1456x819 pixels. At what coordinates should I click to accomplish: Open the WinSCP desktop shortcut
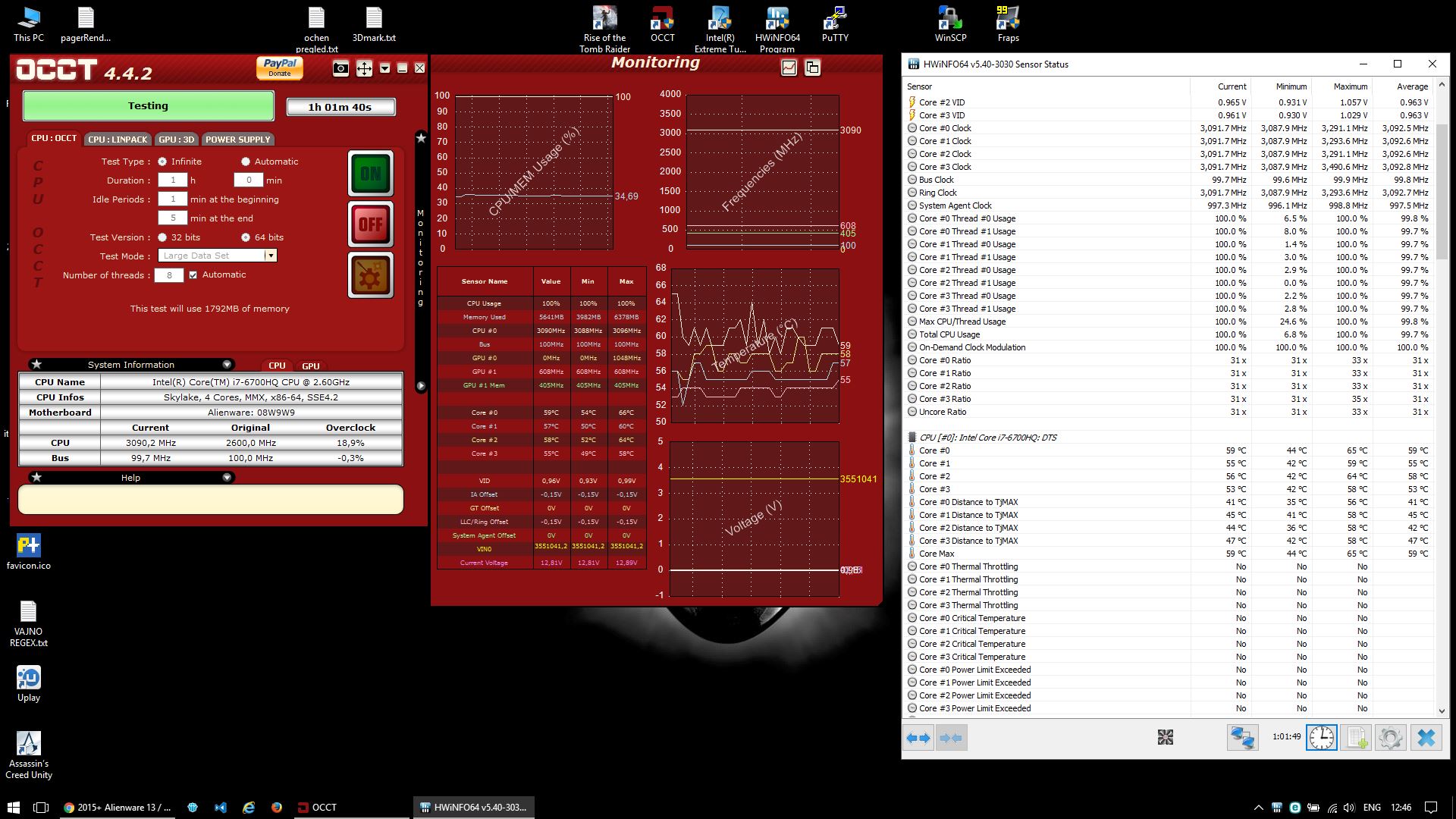click(x=950, y=24)
